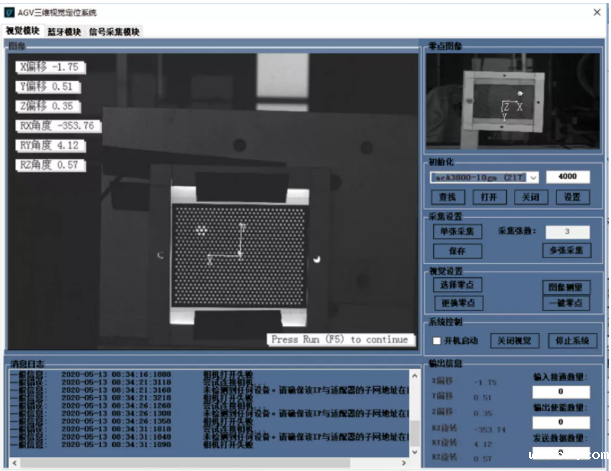Click the 多张采集 button
This screenshot has width=611, height=471.
(567, 250)
